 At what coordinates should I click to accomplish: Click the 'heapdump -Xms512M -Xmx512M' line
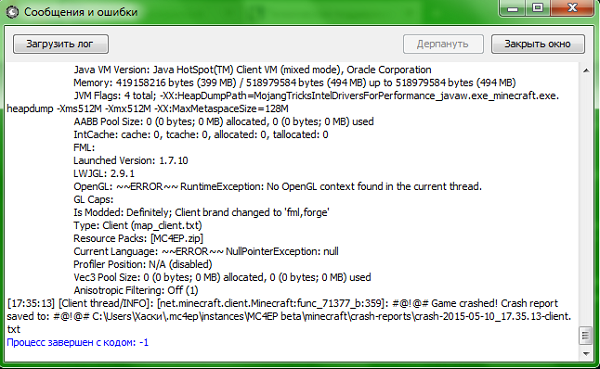point(148,109)
